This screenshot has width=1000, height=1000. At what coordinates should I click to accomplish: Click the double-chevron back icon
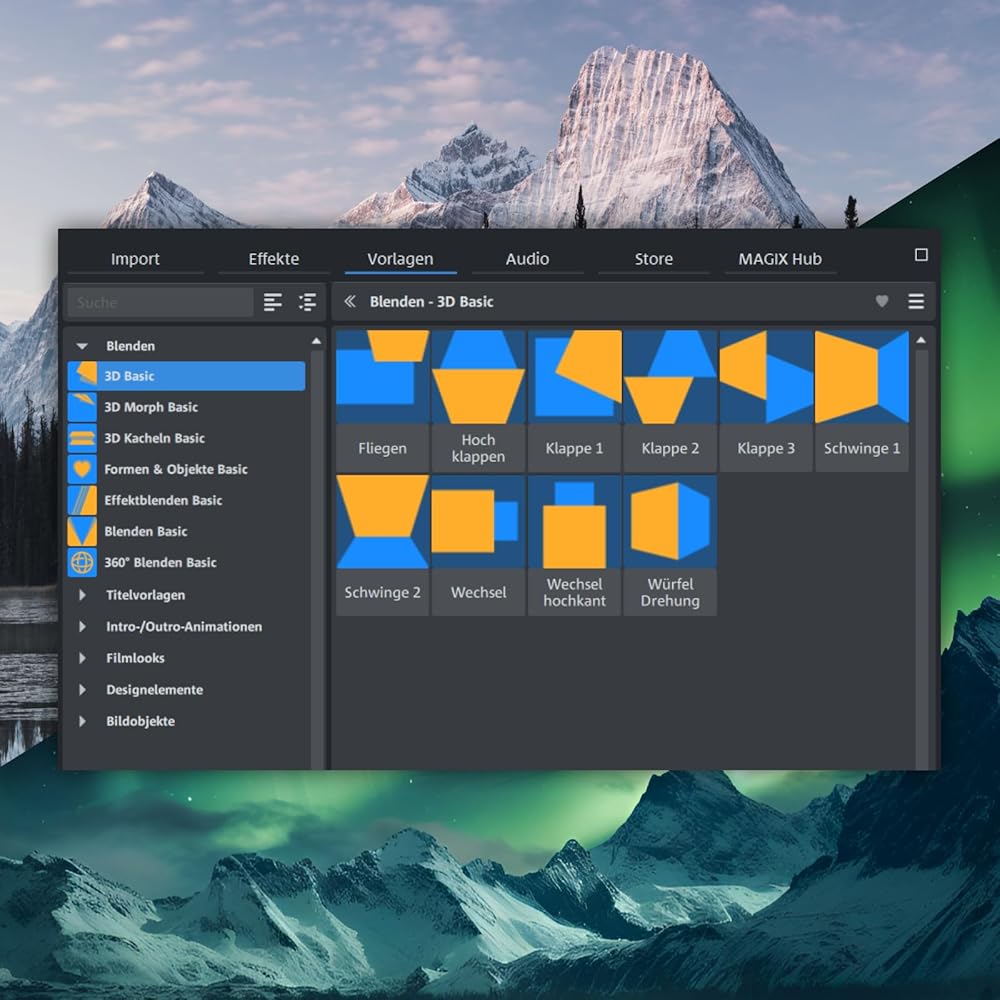(350, 301)
